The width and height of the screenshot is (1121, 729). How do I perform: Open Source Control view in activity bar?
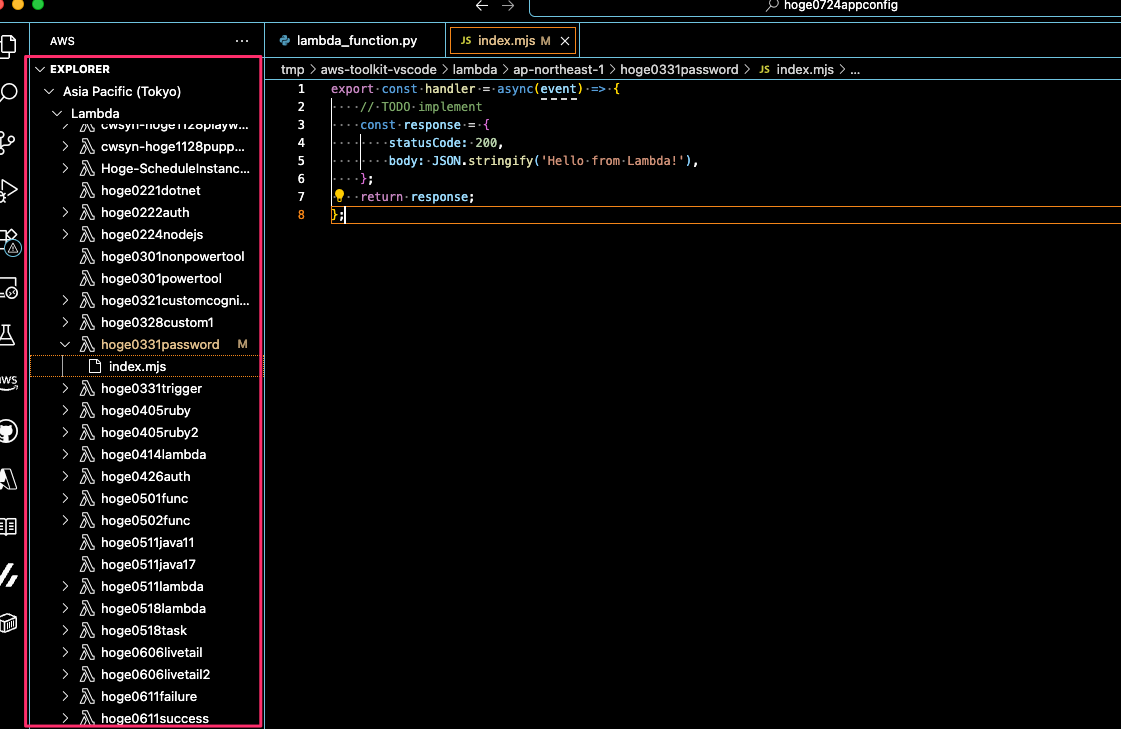pyautogui.click(x=8, y=142)
